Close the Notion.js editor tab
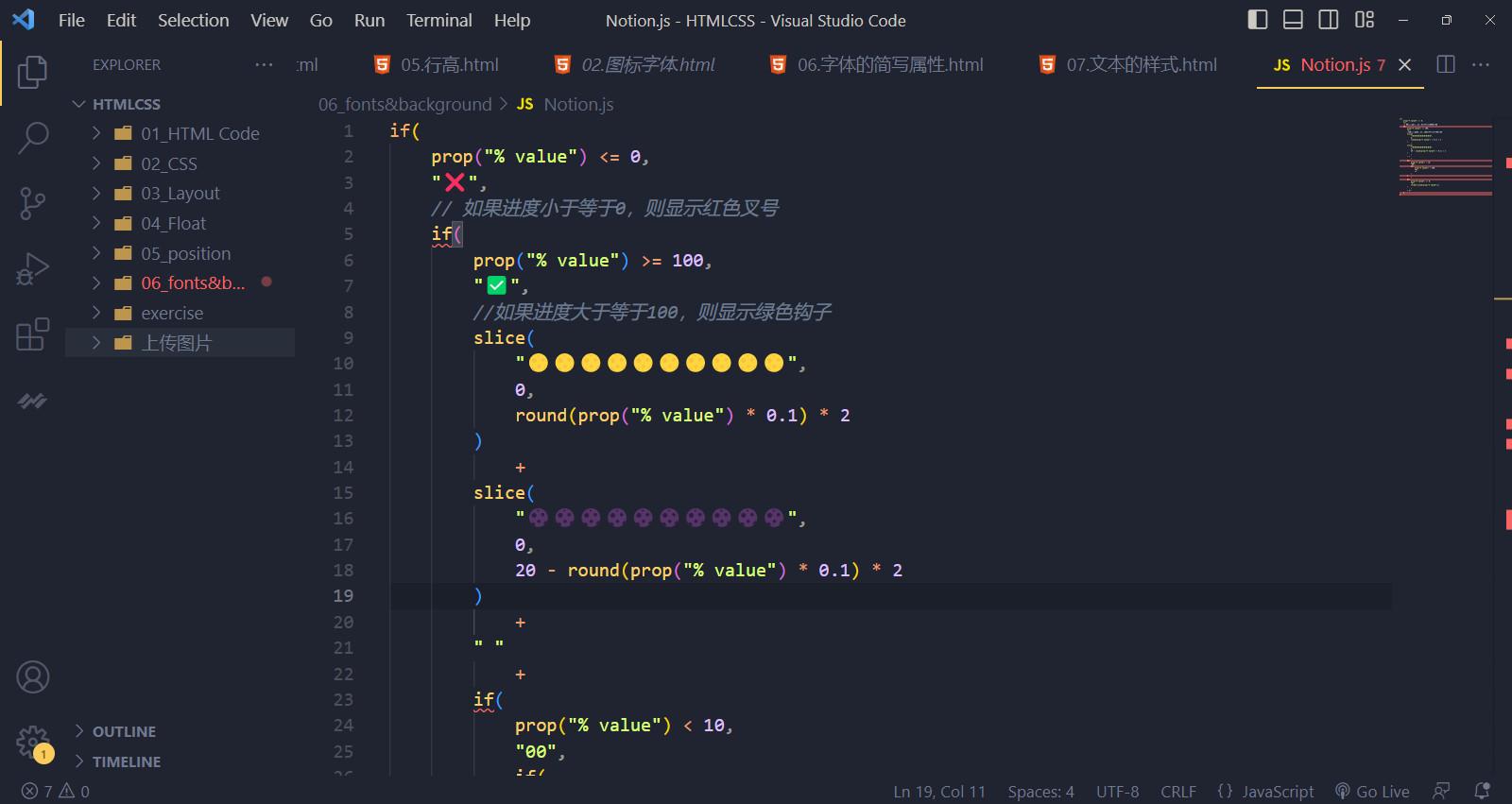 [x=1405, y=64]
